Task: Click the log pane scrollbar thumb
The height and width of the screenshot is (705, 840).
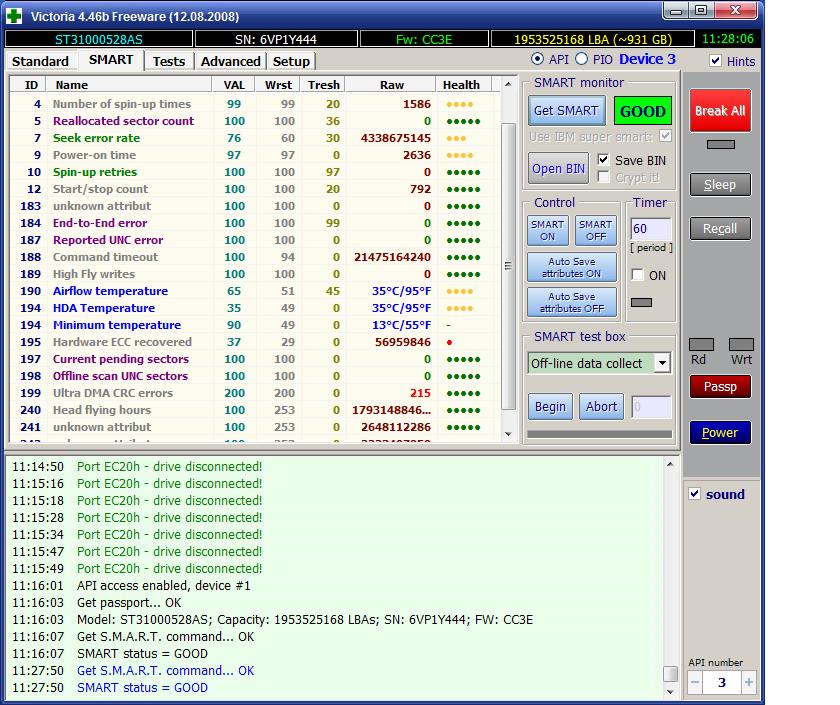Action: point(670,673)
